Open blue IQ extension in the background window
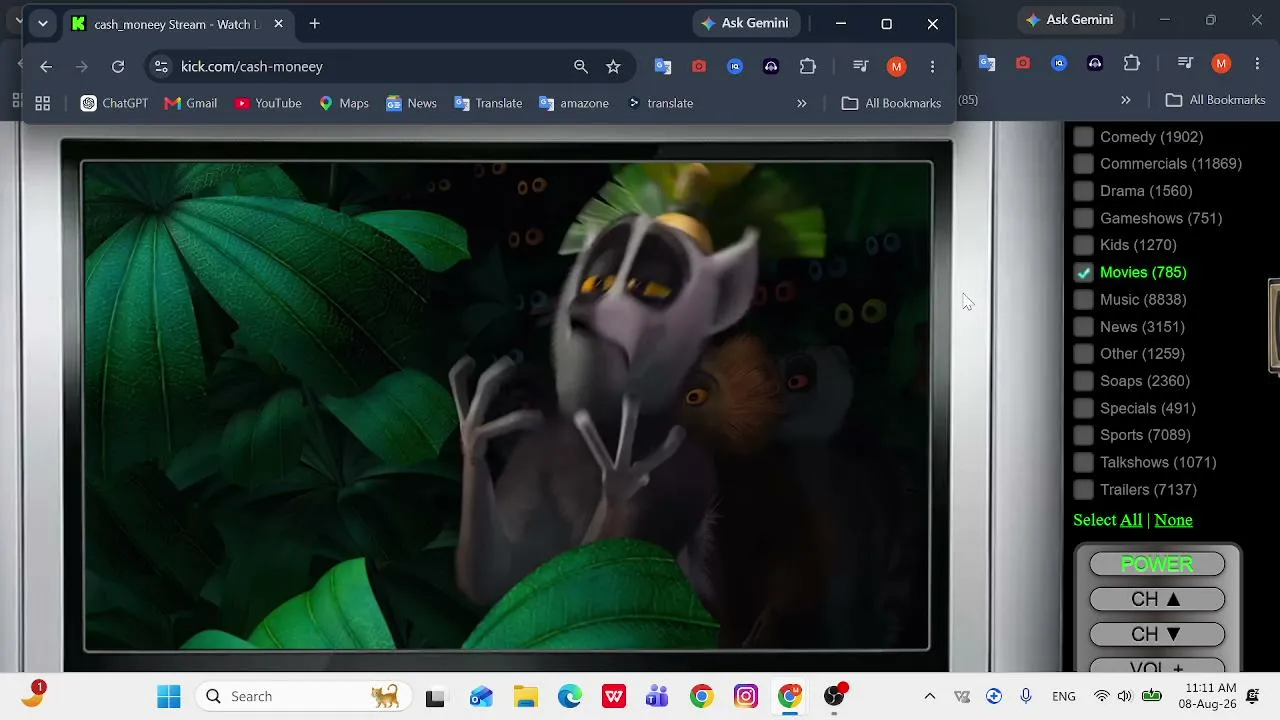Screen dimensions: 1280x720 (1059, 63)
